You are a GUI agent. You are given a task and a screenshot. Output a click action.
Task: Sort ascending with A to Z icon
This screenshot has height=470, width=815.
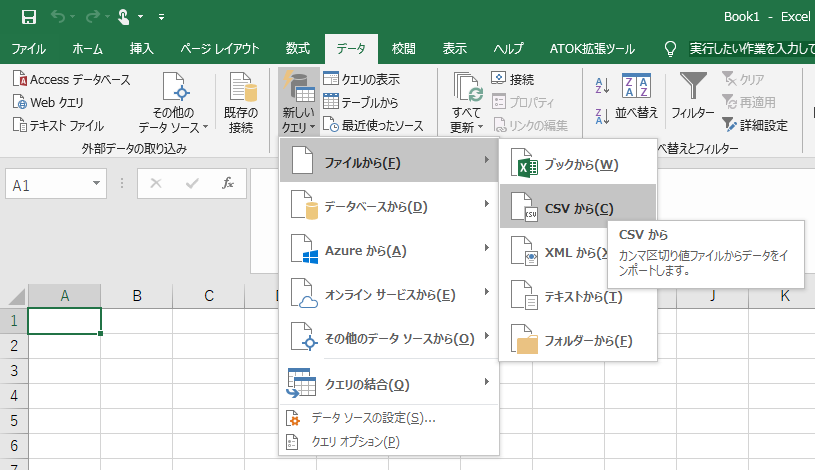point(602,86)
